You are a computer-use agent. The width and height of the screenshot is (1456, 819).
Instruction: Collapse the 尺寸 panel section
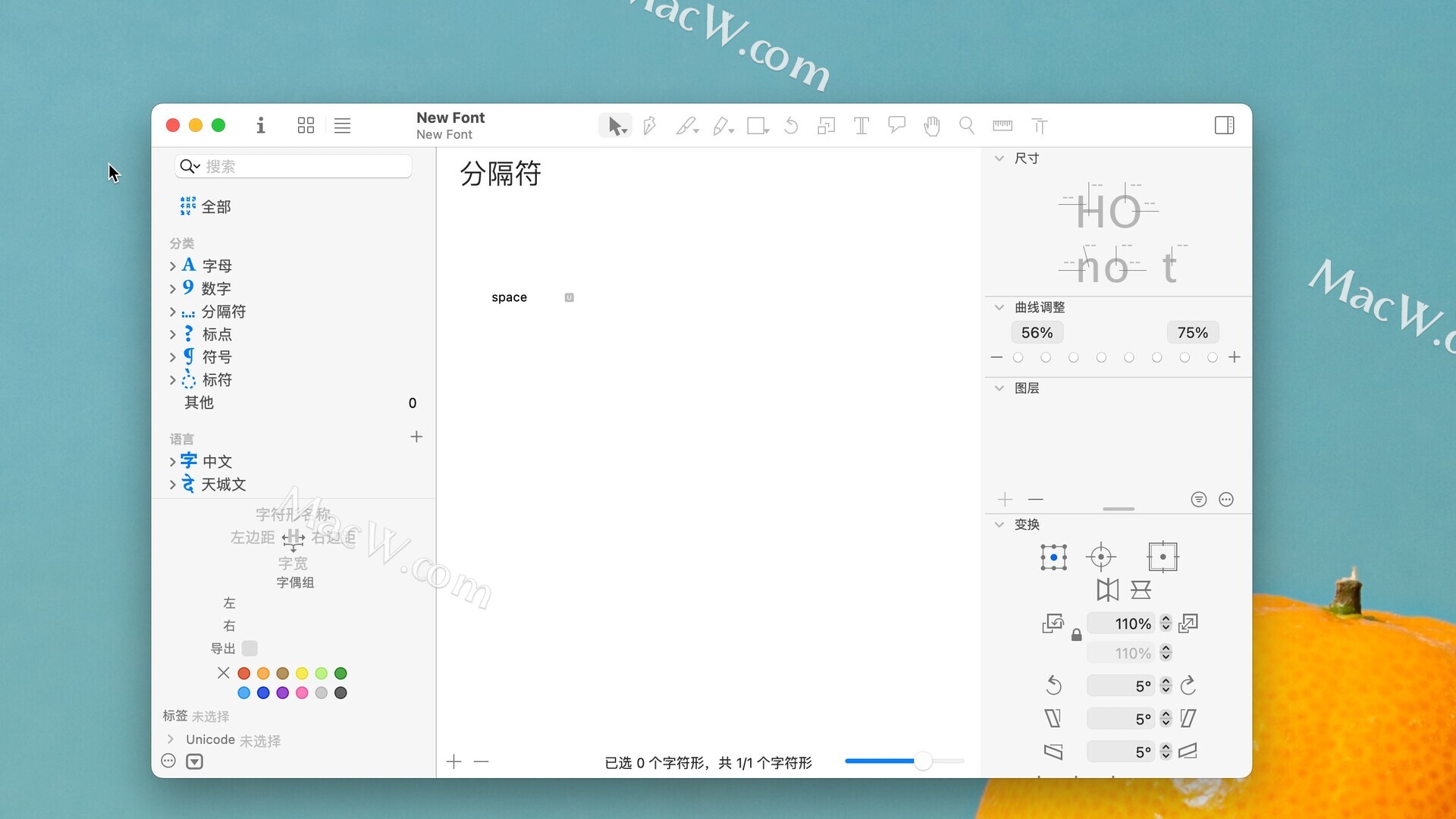click(x=999, y=158)
